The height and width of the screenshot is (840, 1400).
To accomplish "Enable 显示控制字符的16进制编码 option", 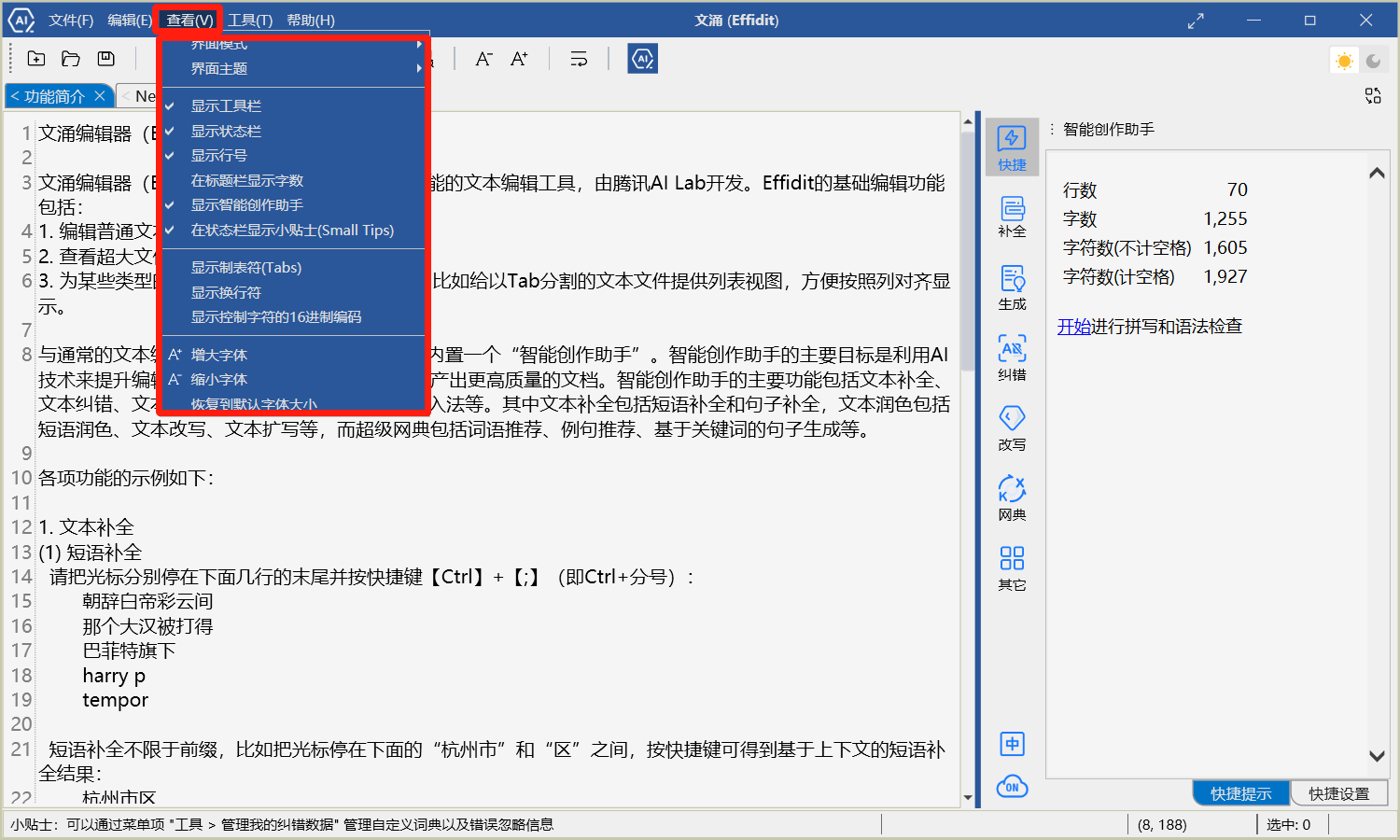I will pyautogui.click(x=293, y=316).
